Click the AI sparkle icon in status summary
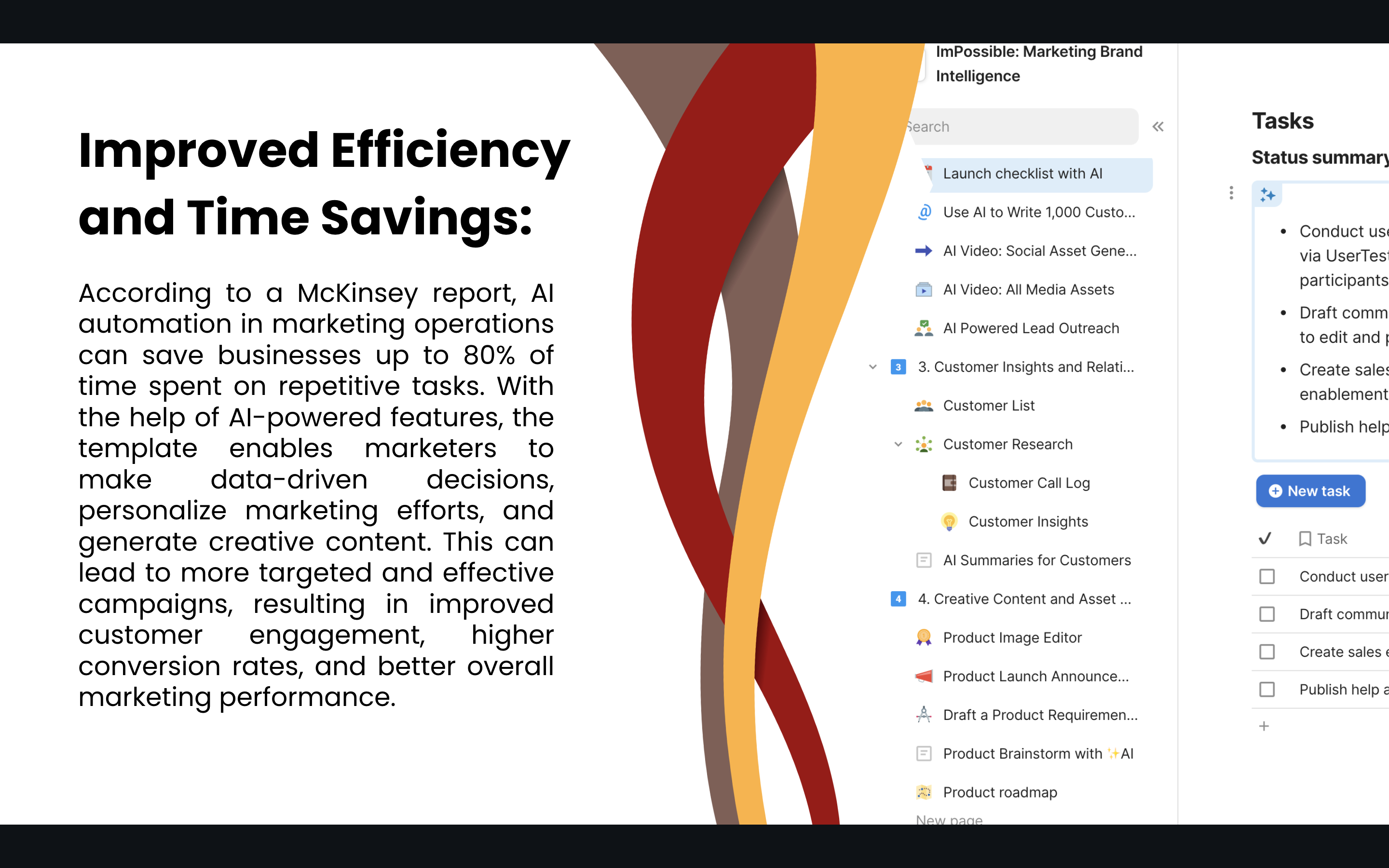The height and width of the screenshot is (868, 1389). (1267, 195)
